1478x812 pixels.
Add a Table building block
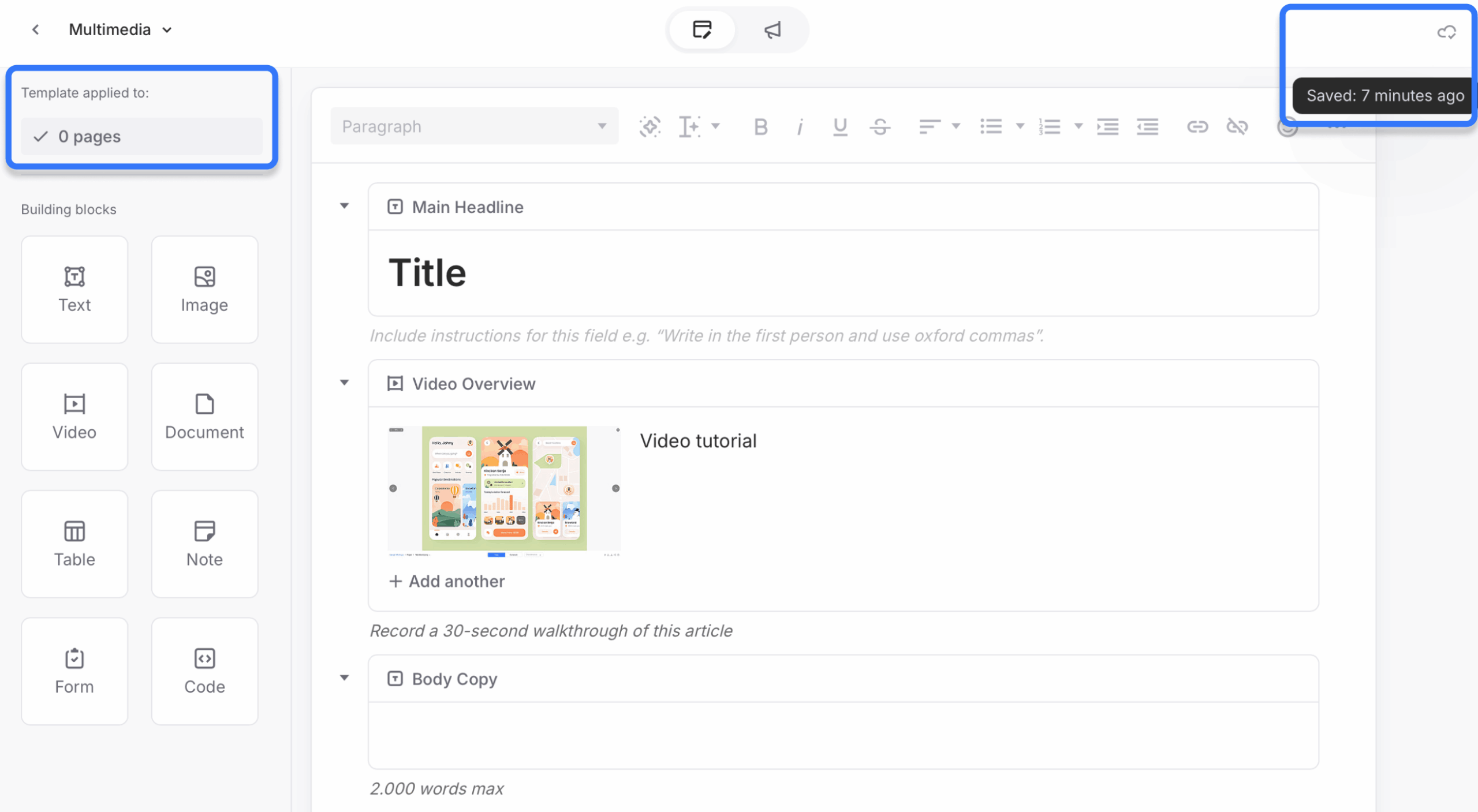[x=74, y=544]
